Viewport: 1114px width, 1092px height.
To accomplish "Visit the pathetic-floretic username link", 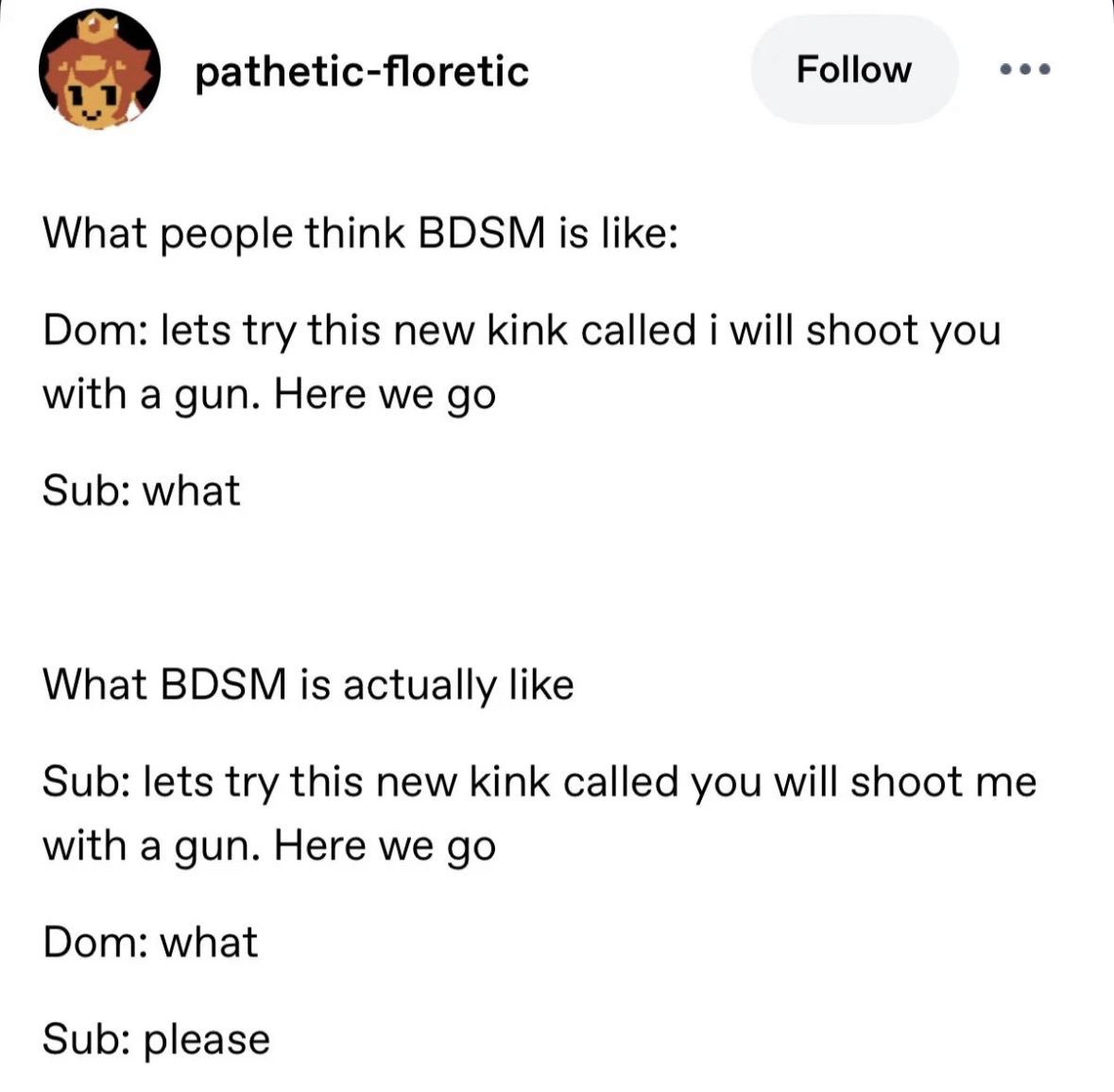I will [x=362, y=71].
